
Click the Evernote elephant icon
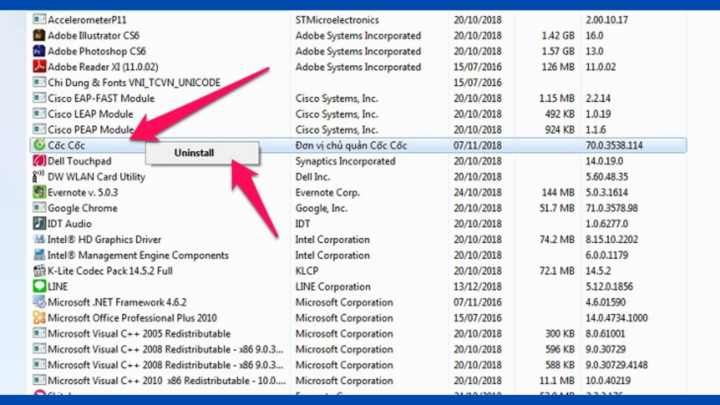39,192
